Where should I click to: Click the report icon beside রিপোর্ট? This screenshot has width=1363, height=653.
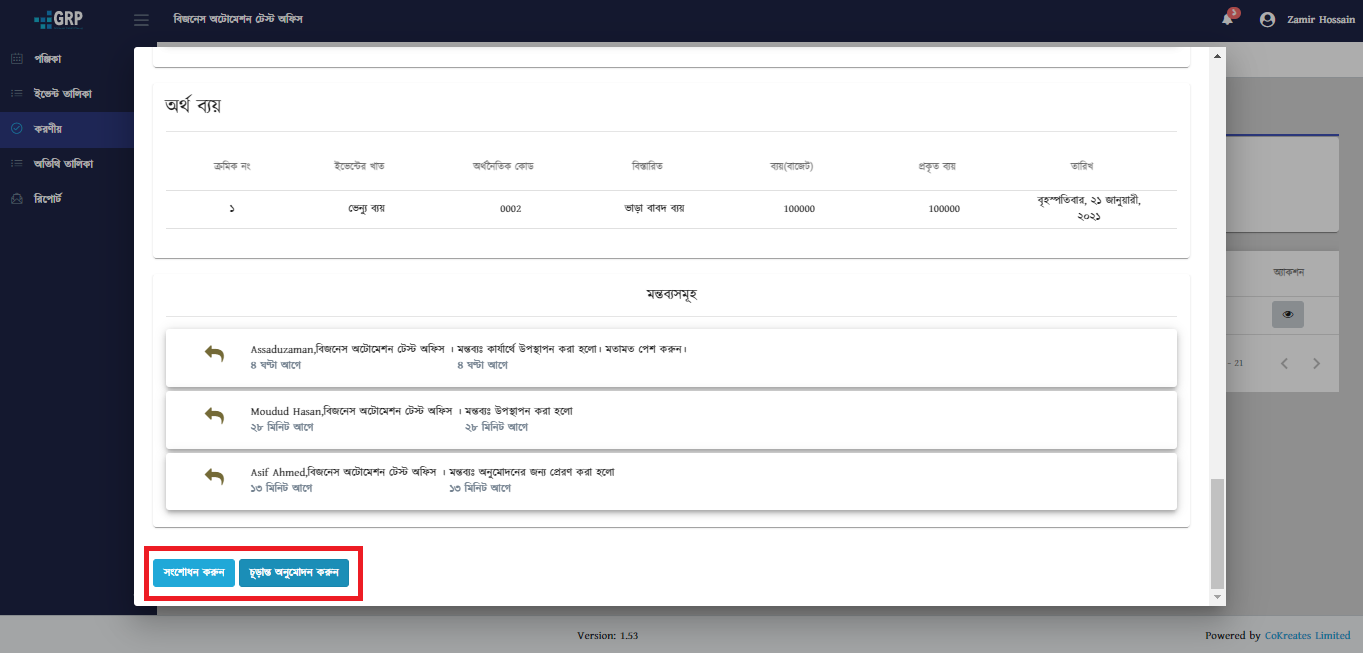(x=16, y=198)
